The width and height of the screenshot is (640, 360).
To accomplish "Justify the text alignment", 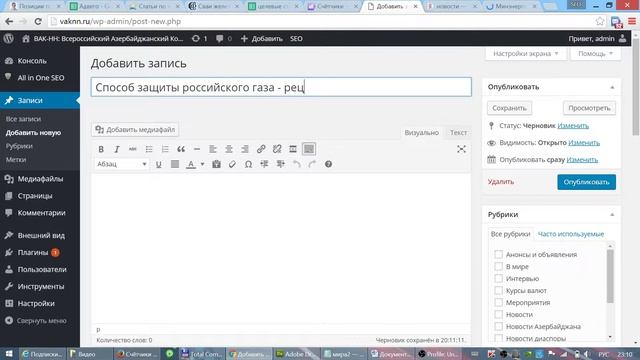I will point(175,164).
